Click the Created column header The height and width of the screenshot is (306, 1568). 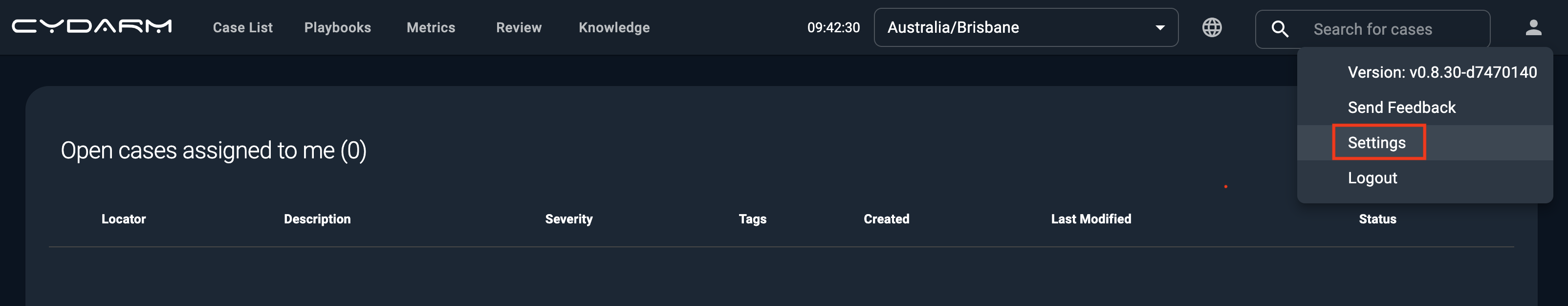click(886, 219)
